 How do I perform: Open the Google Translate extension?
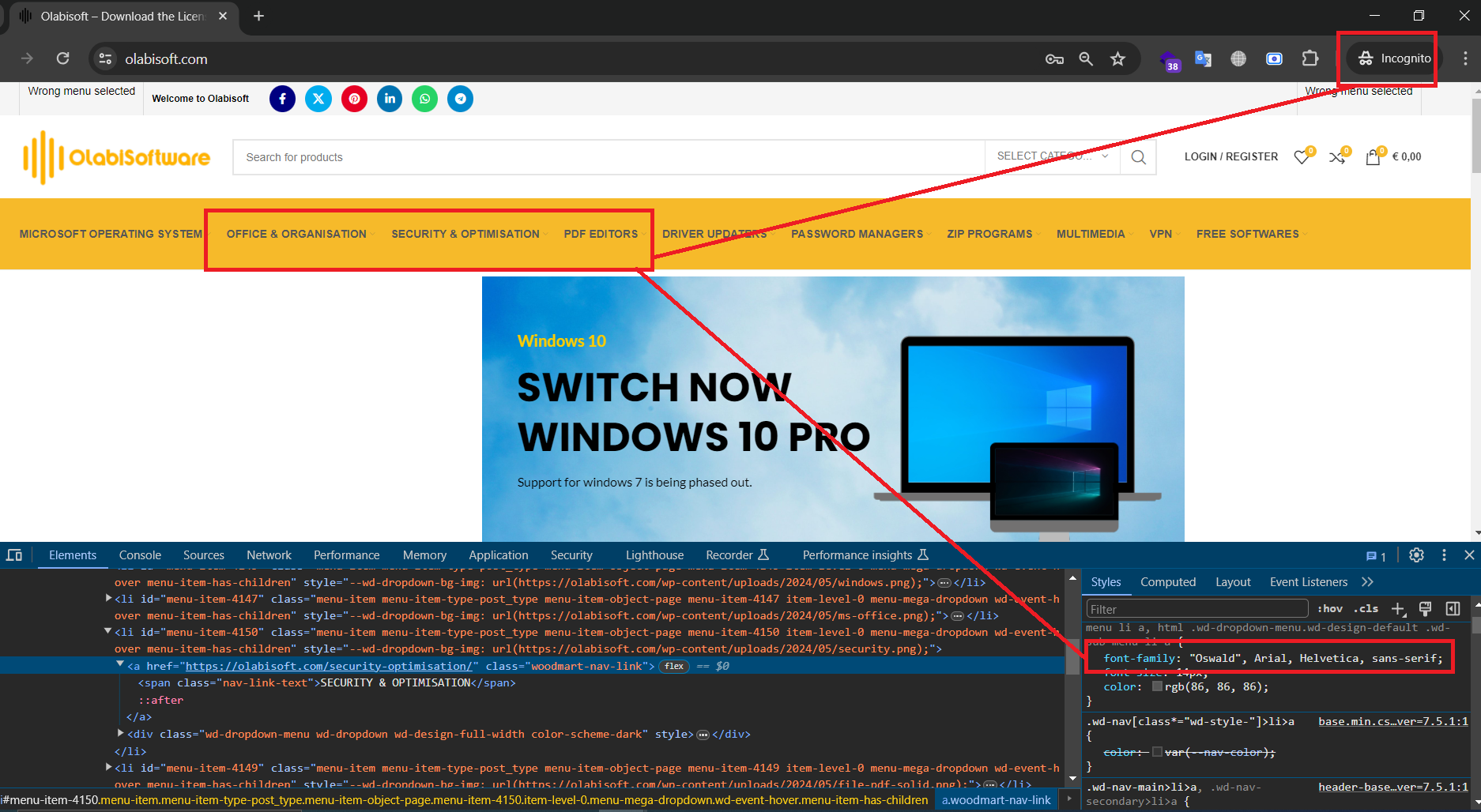[1203, 59]
